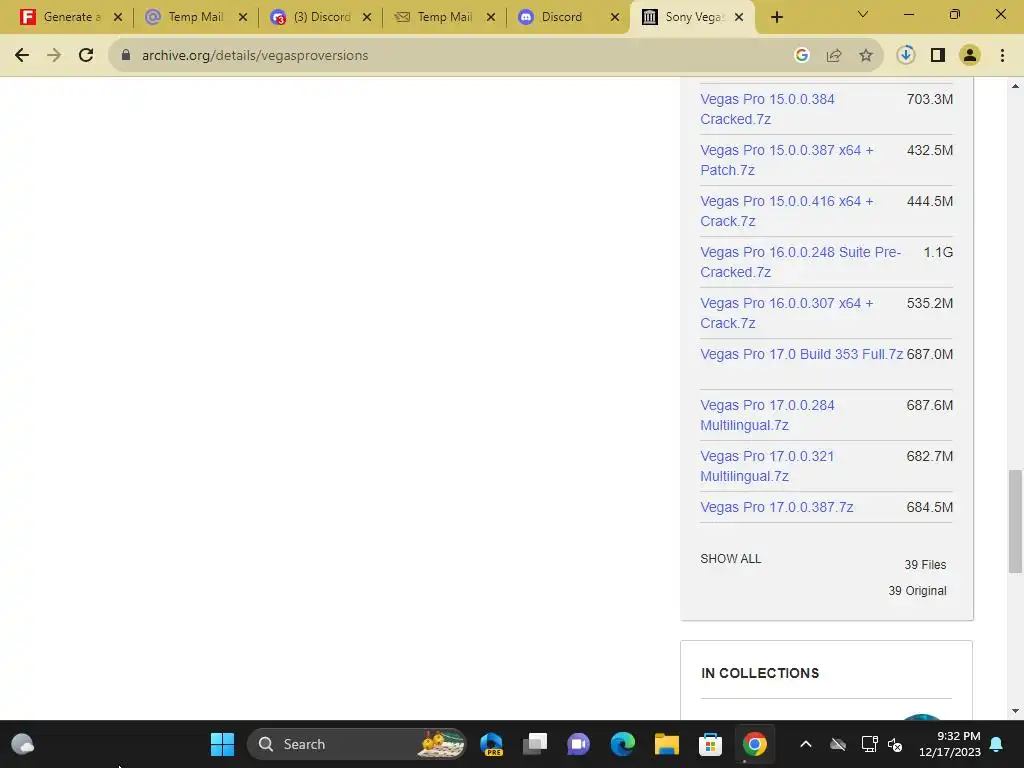Open the Google icon in address bar
The height and width of the screenshot is (768, 1024).
pyautogui.click(x=801, y=56)
